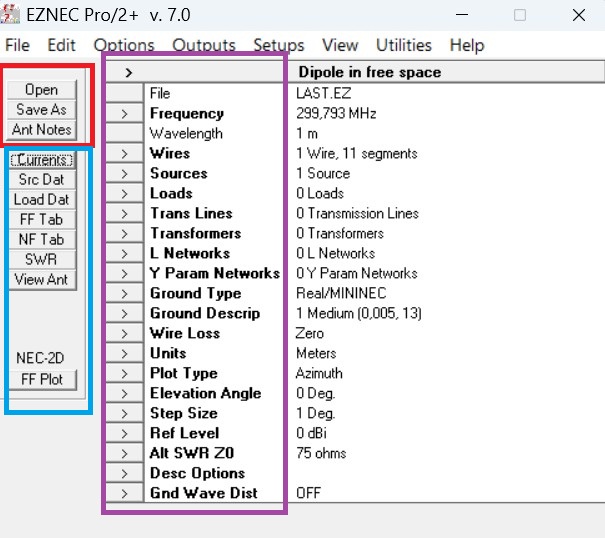Image resolution: width=605 pixels, height=538 pixels.
Task: Open Src Dat source data
Action: [x=41, y=180]
